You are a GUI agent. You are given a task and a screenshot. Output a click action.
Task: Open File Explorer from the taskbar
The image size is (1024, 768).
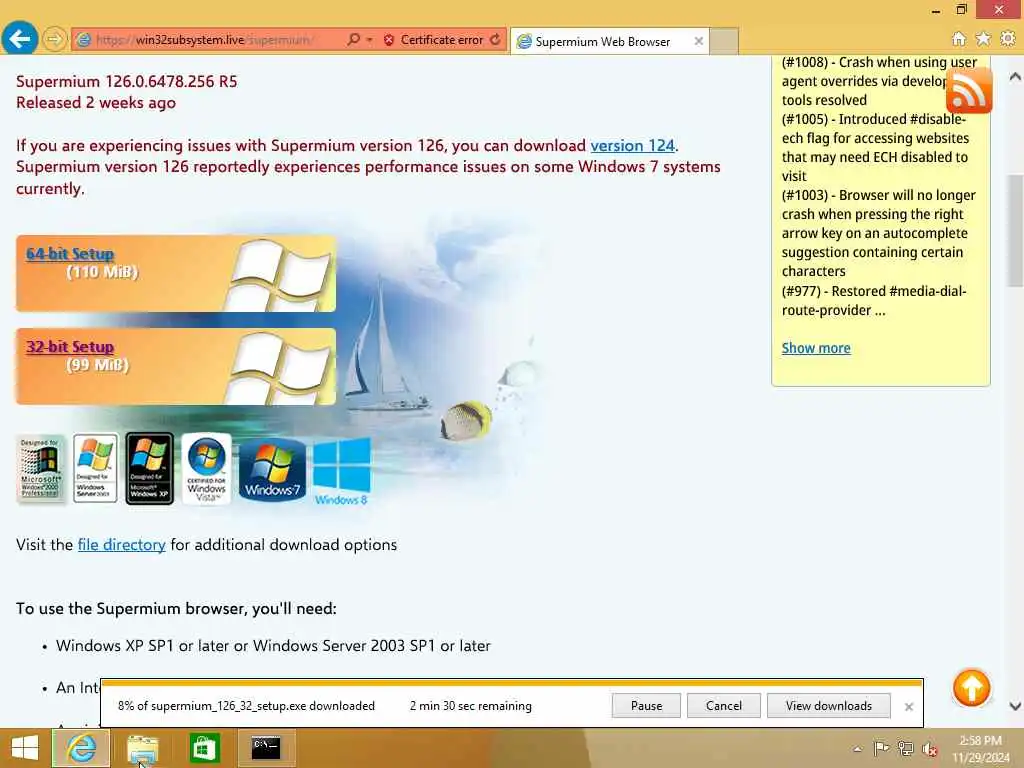142,748
